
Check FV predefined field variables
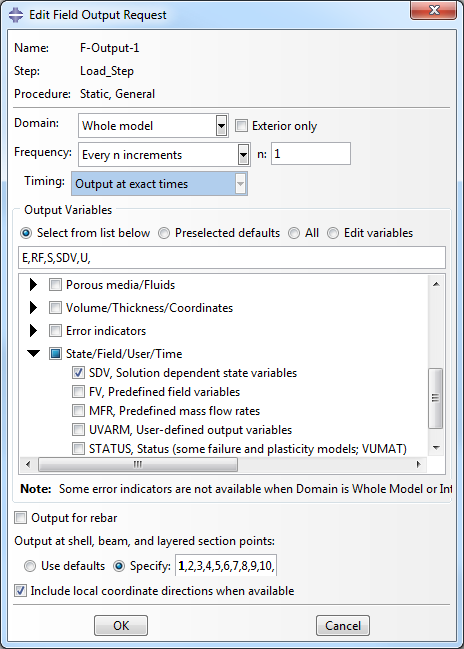tap(78, 392)
